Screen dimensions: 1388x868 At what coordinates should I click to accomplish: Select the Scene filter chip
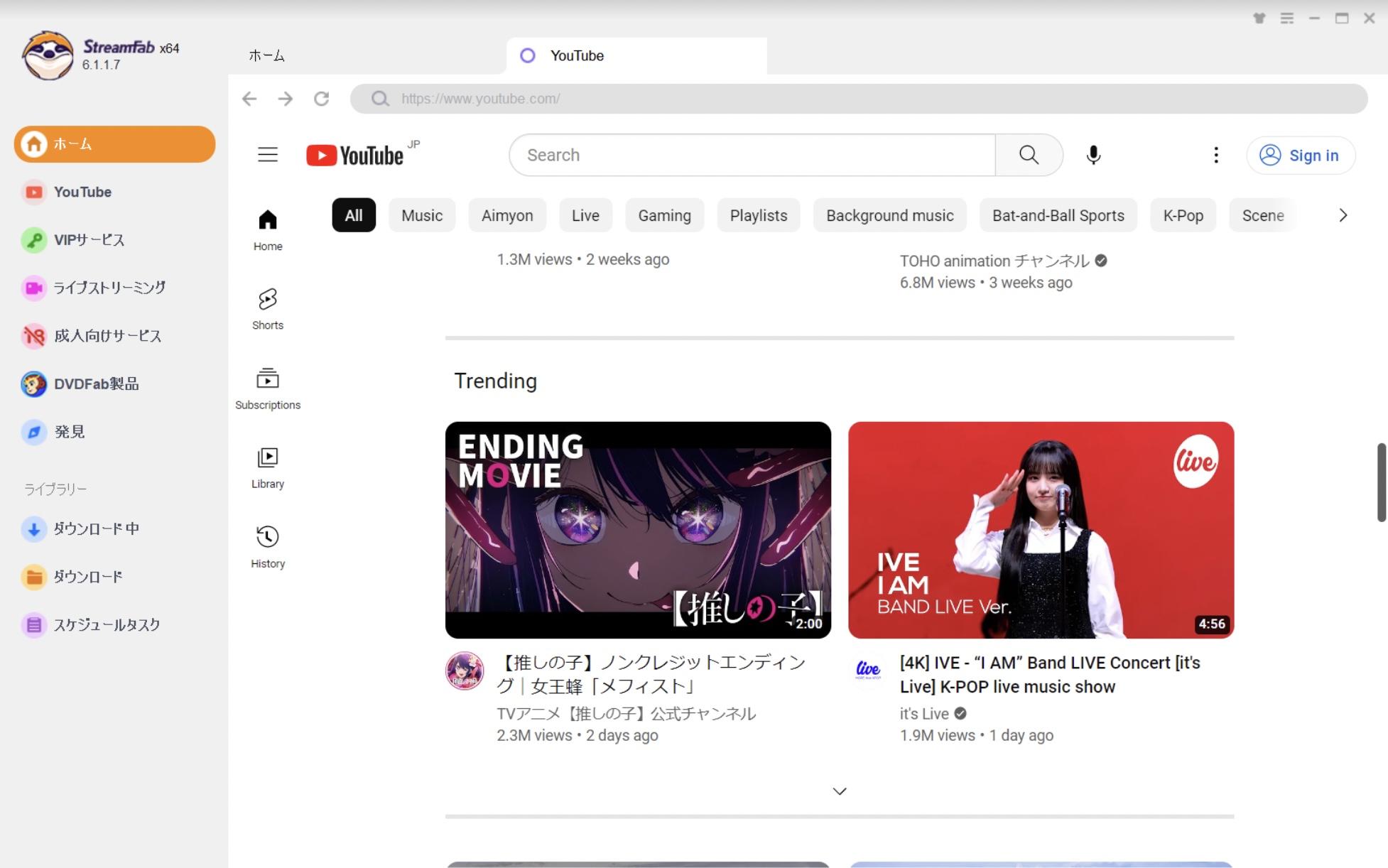click(x=1263, y=215)
